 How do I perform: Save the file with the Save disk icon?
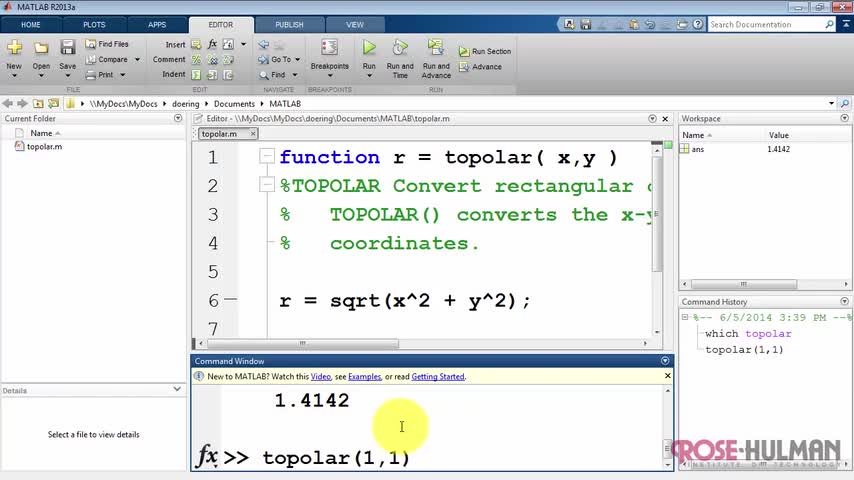(x=68, y=48)
